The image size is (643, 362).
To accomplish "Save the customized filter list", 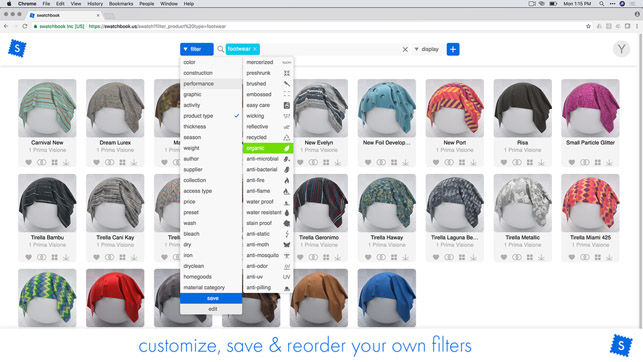I will 211,298.
